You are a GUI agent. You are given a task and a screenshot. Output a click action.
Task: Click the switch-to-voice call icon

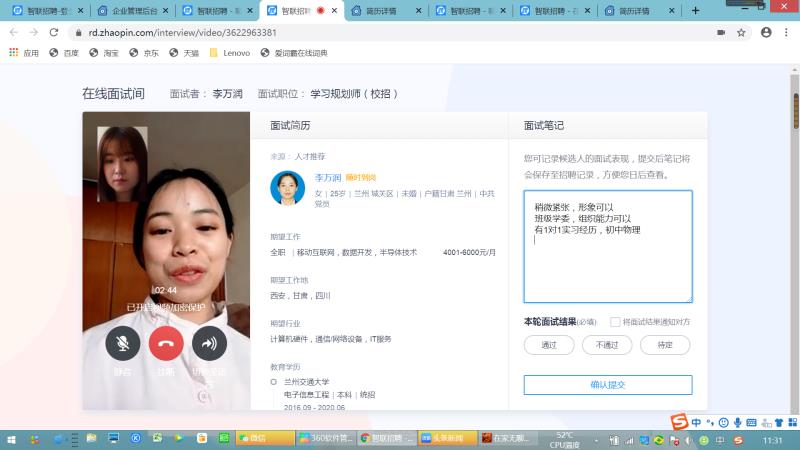tap(209, 343)
